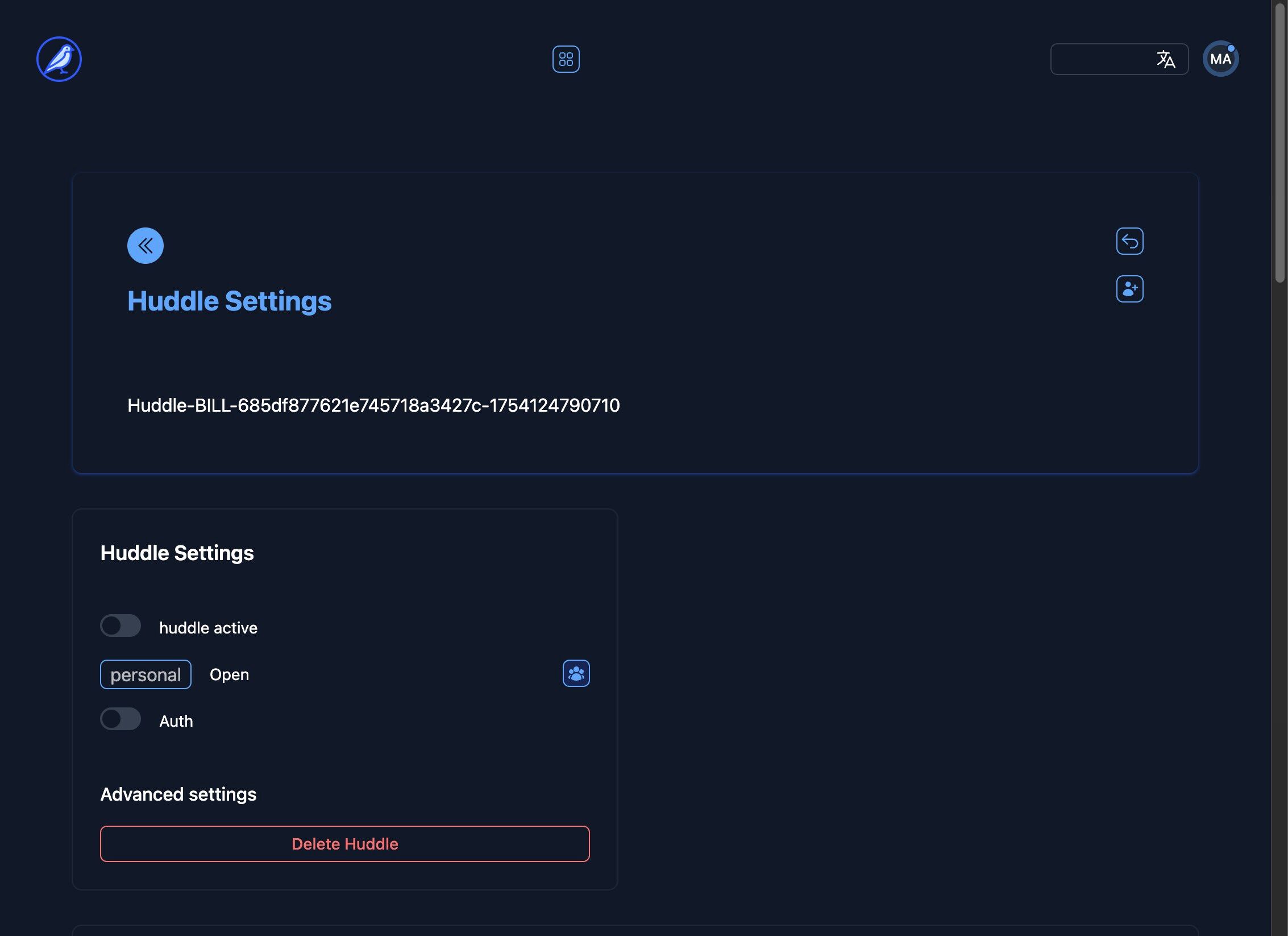The height and width of the screenshot is (936, 1288).
Task: Click the blue bird logo
Action: click(x=59, y=59)
